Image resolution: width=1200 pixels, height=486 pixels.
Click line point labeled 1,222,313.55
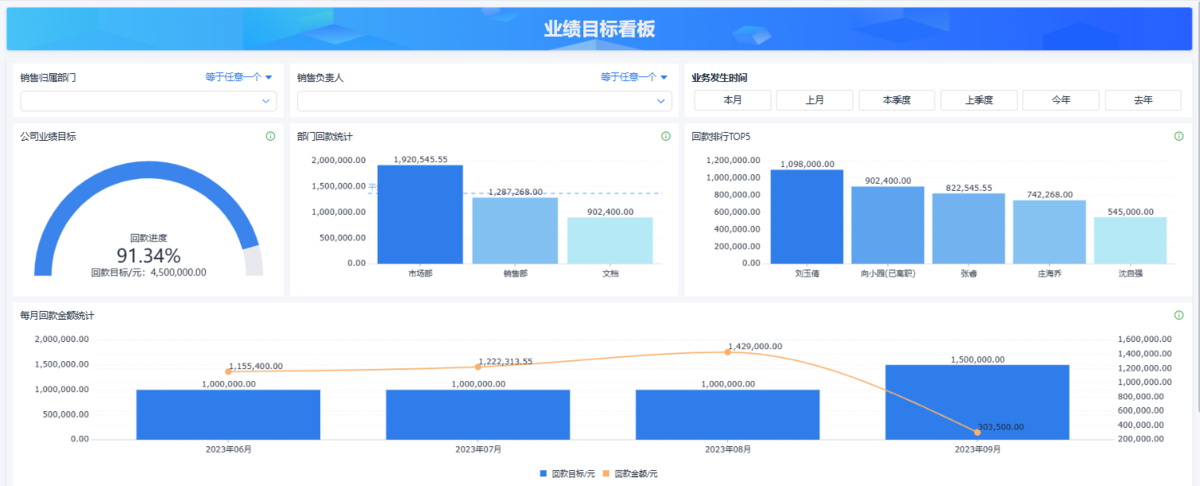(x=478, y=367)
